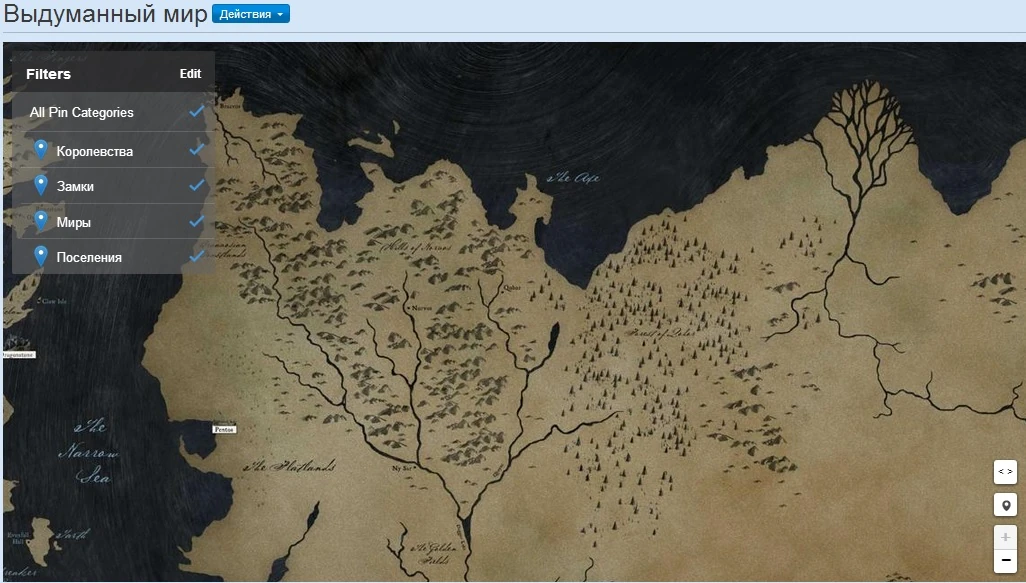Click the Filters panel heading

[x=48, y=74]
